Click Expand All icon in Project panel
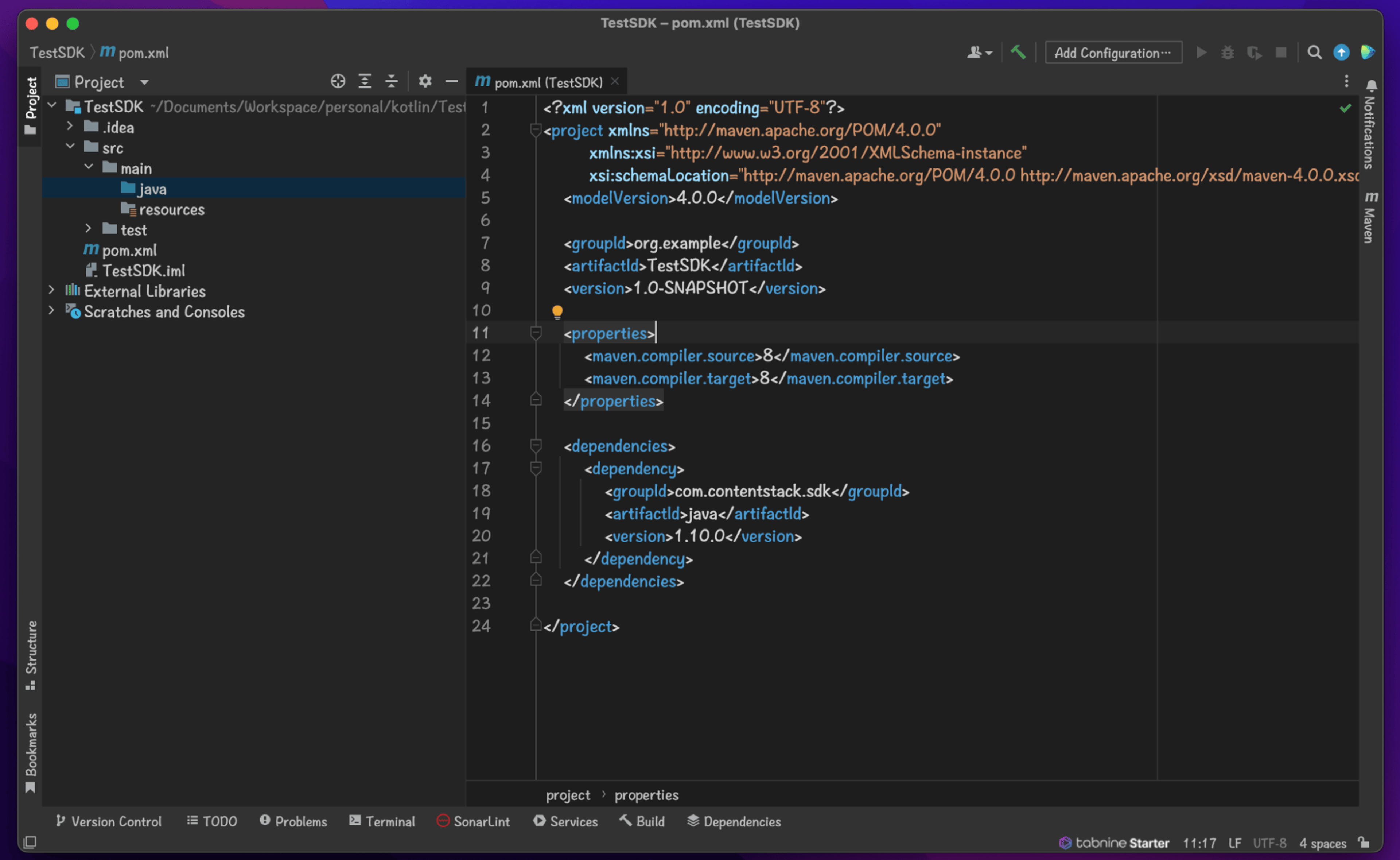 364,81
